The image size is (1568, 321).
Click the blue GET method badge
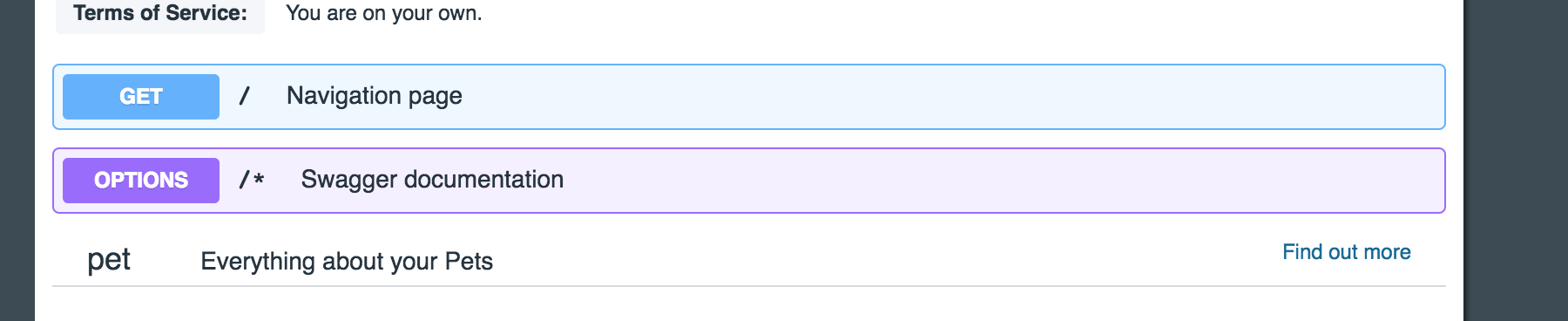[x=141, y=97]
